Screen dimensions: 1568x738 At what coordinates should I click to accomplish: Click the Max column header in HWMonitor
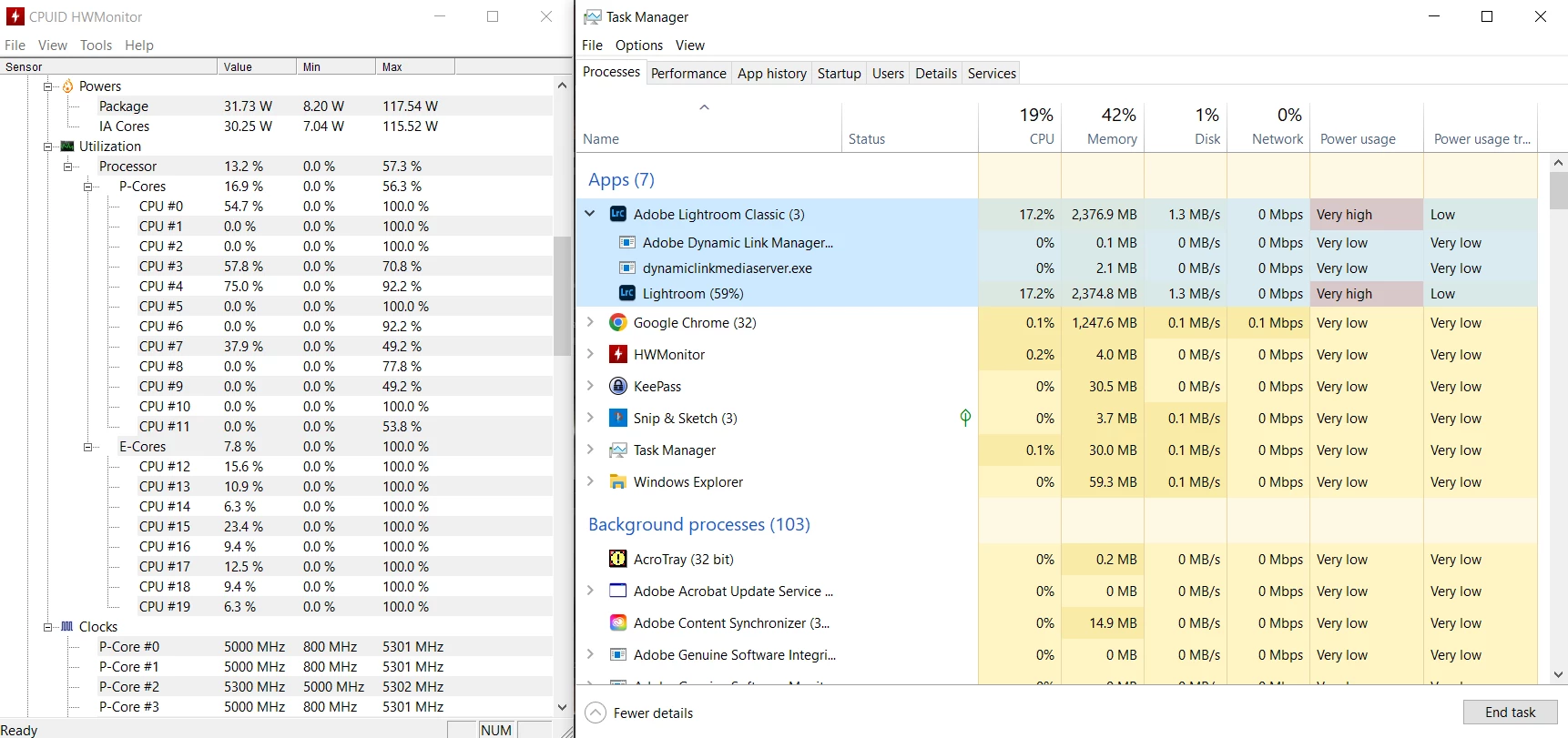point(414,66)
